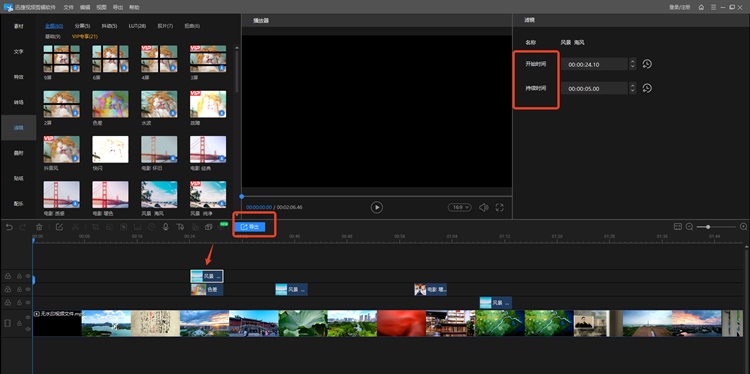
Task: Click the speaker volume icon in player
Action: click(484, 208)
